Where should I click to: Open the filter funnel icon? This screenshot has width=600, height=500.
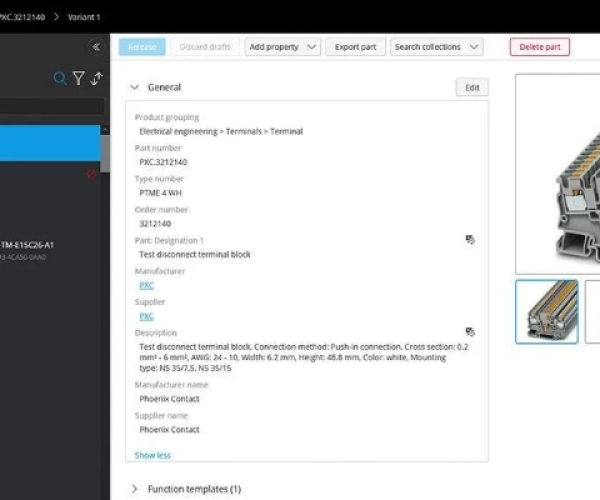[x=78, y=79]
